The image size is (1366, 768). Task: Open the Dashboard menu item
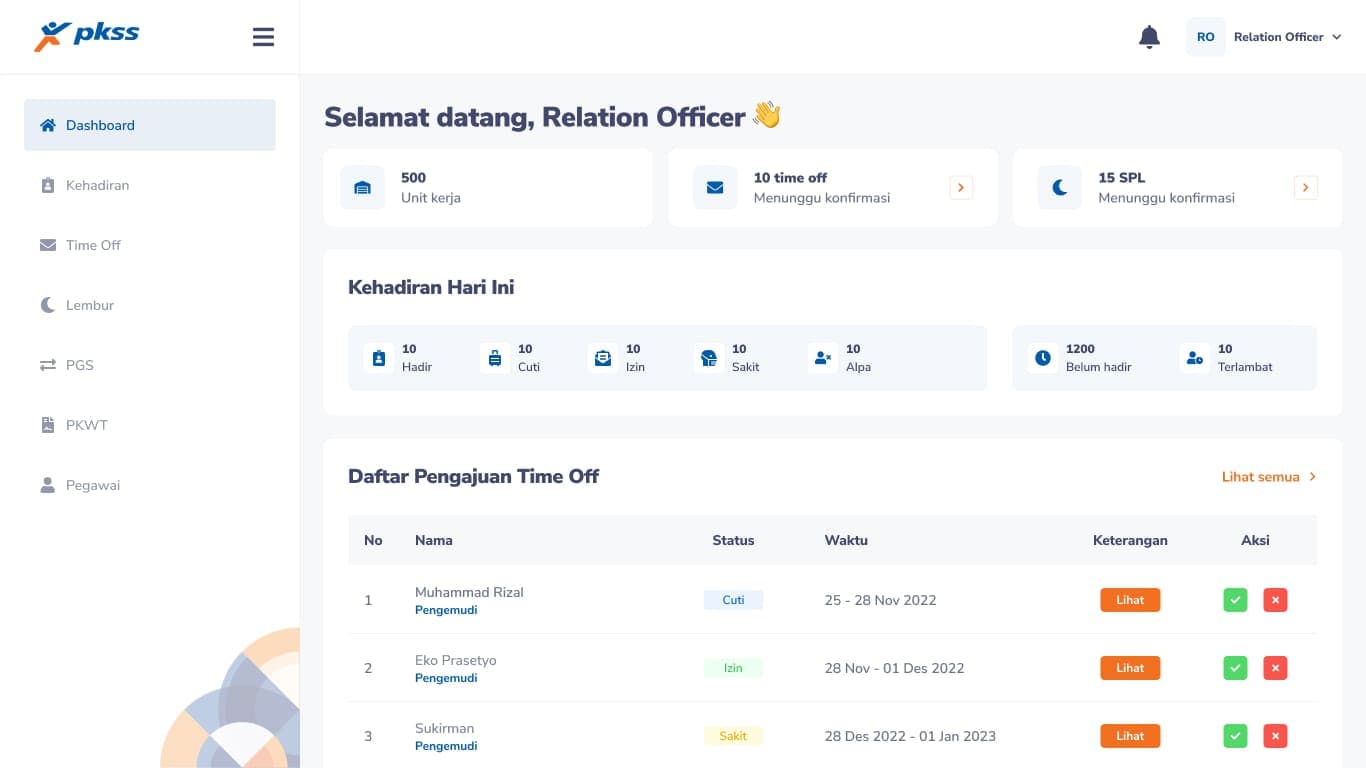point(150,125)
